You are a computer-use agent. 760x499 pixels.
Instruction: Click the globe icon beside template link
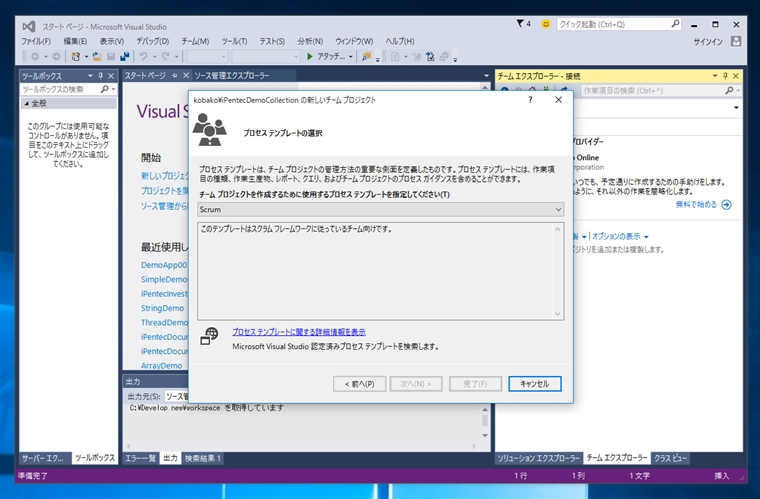click(209, 336)
